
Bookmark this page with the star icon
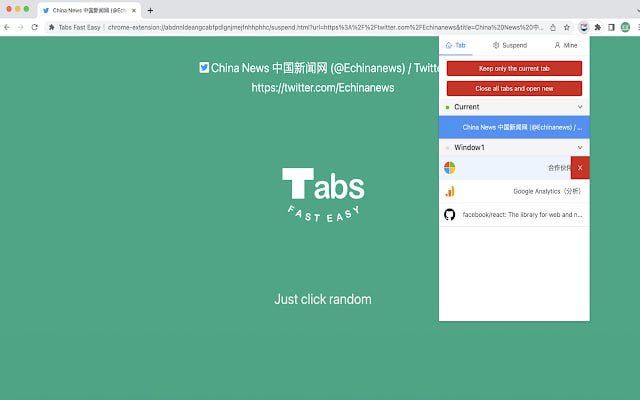coord(567,26)
